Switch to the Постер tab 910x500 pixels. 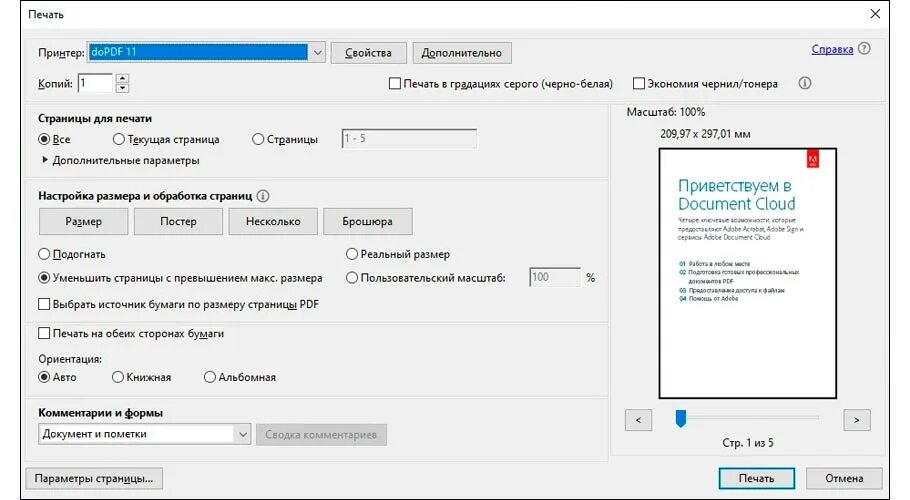pyautogui.click(x=178, y=222)
